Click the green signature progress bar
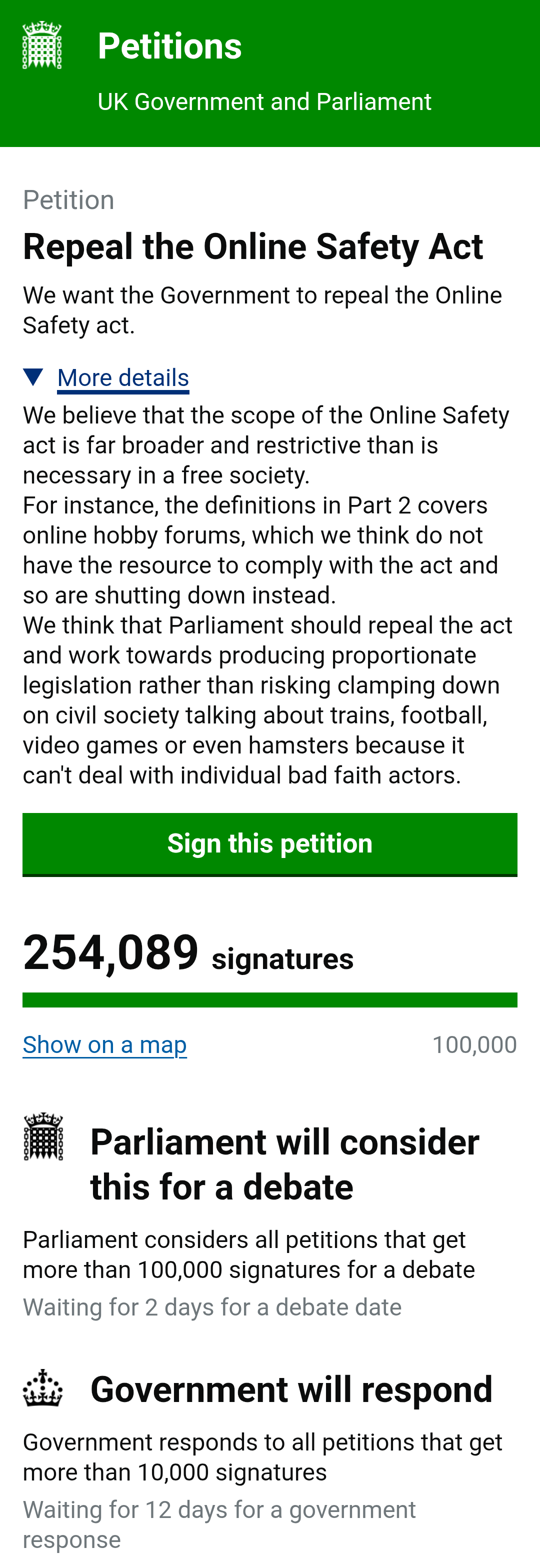 coord(269,999)
